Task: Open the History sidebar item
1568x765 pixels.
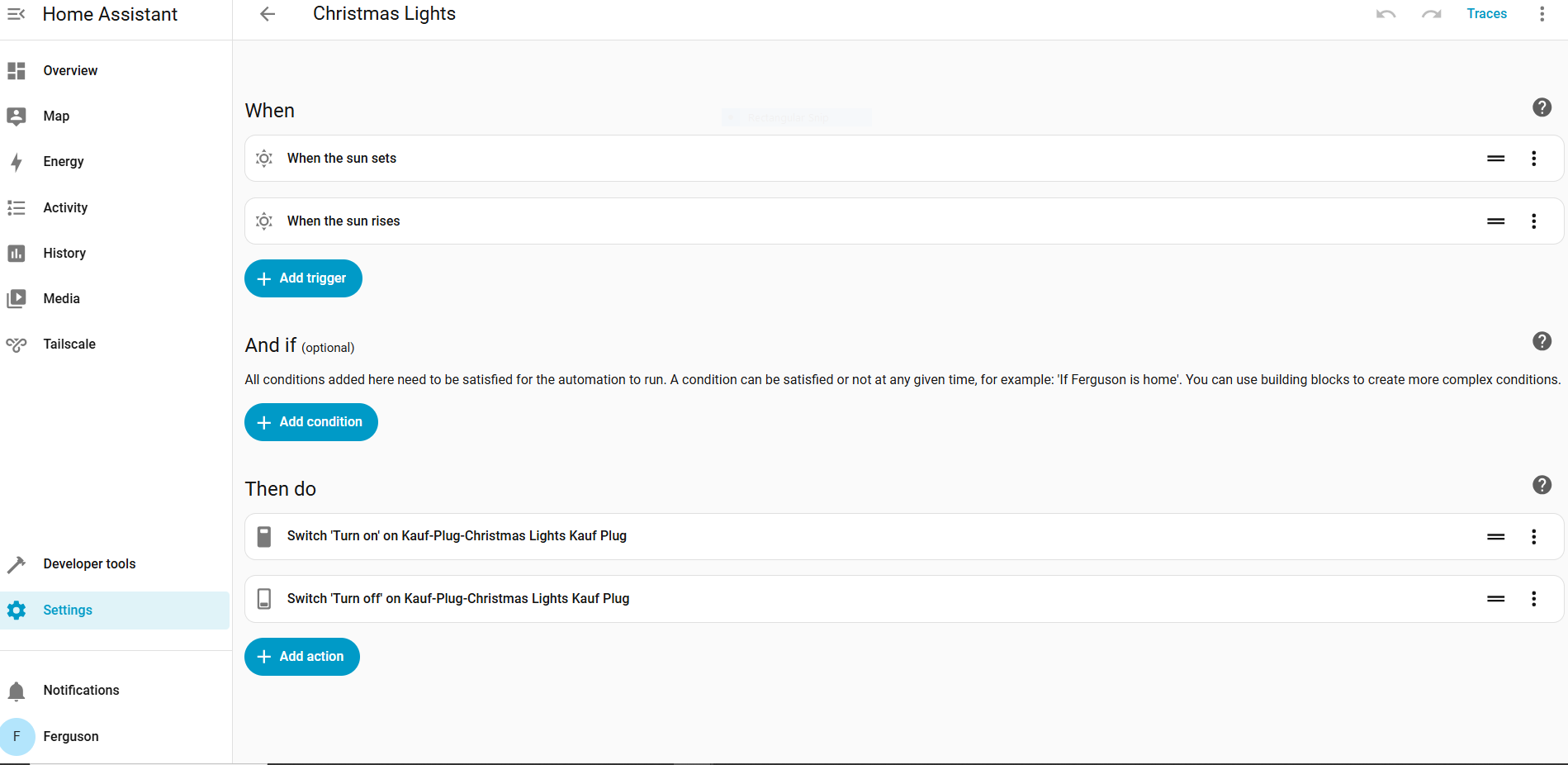Action: 64,254
